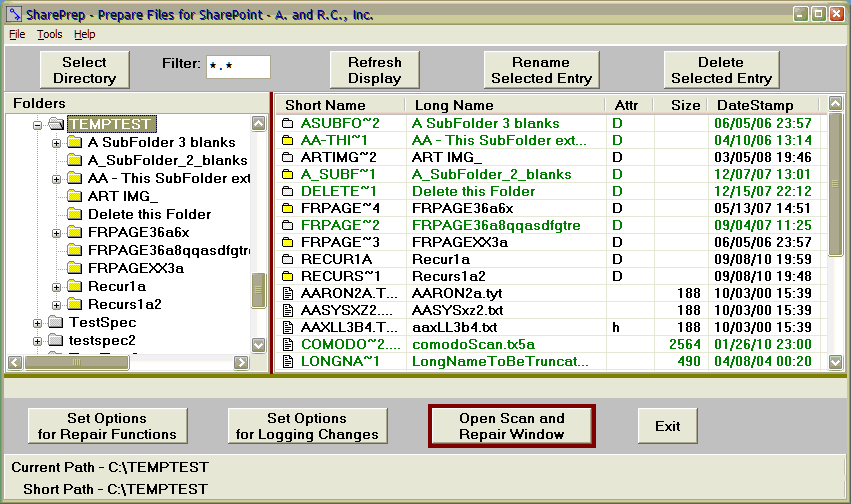Screen dimensions: 851x504
Task: Sort list by DateStamp column header
Action: [x=763, y=105]
